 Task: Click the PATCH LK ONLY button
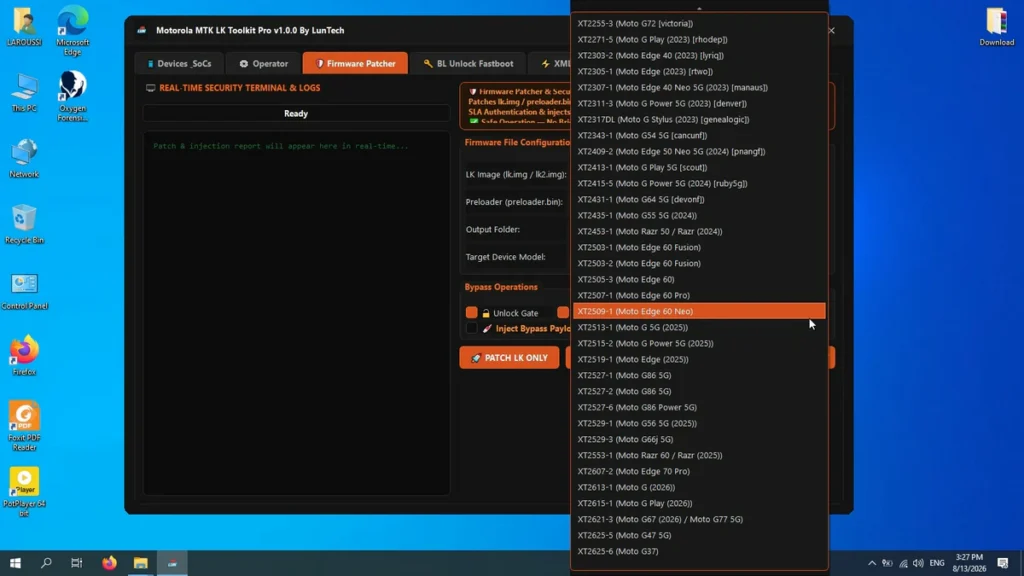[509, 358]
